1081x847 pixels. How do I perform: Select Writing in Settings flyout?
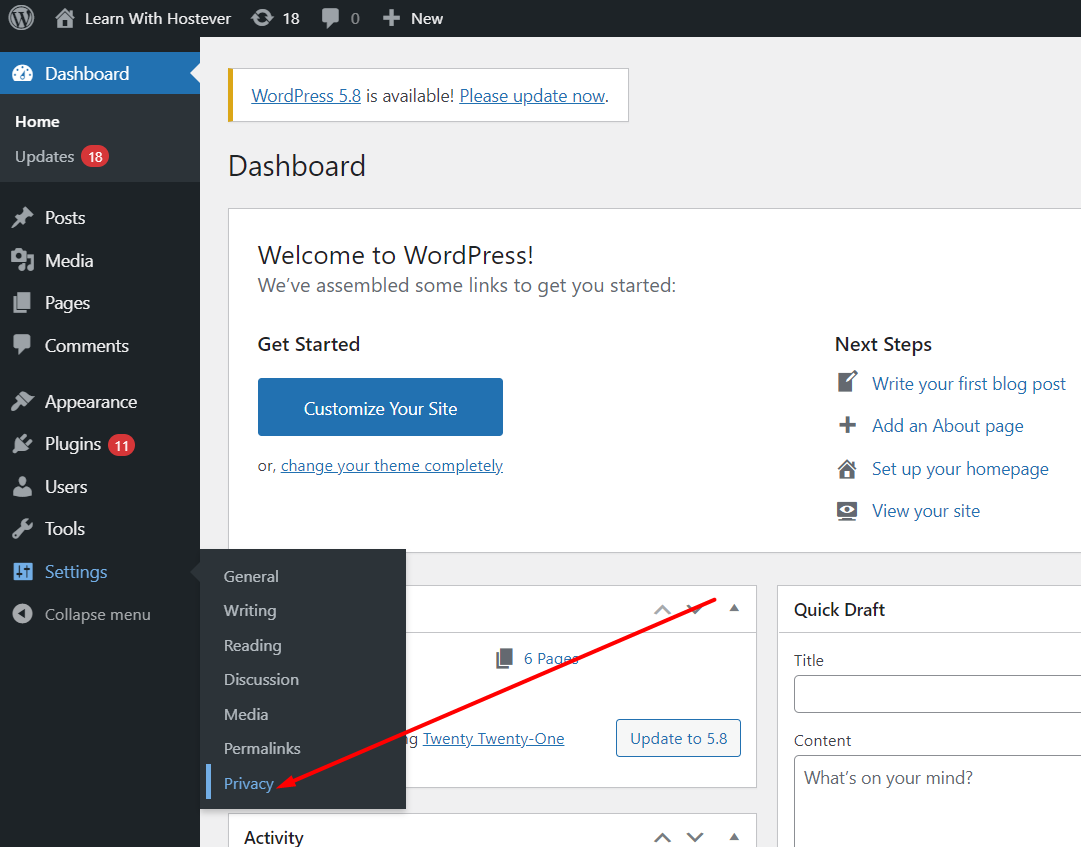pyautogui.click(x=250, y=611)
